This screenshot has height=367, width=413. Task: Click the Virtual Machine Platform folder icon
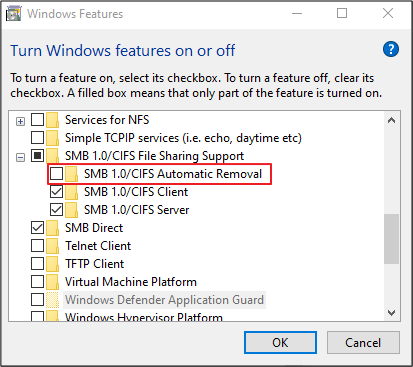coord(52,282)
